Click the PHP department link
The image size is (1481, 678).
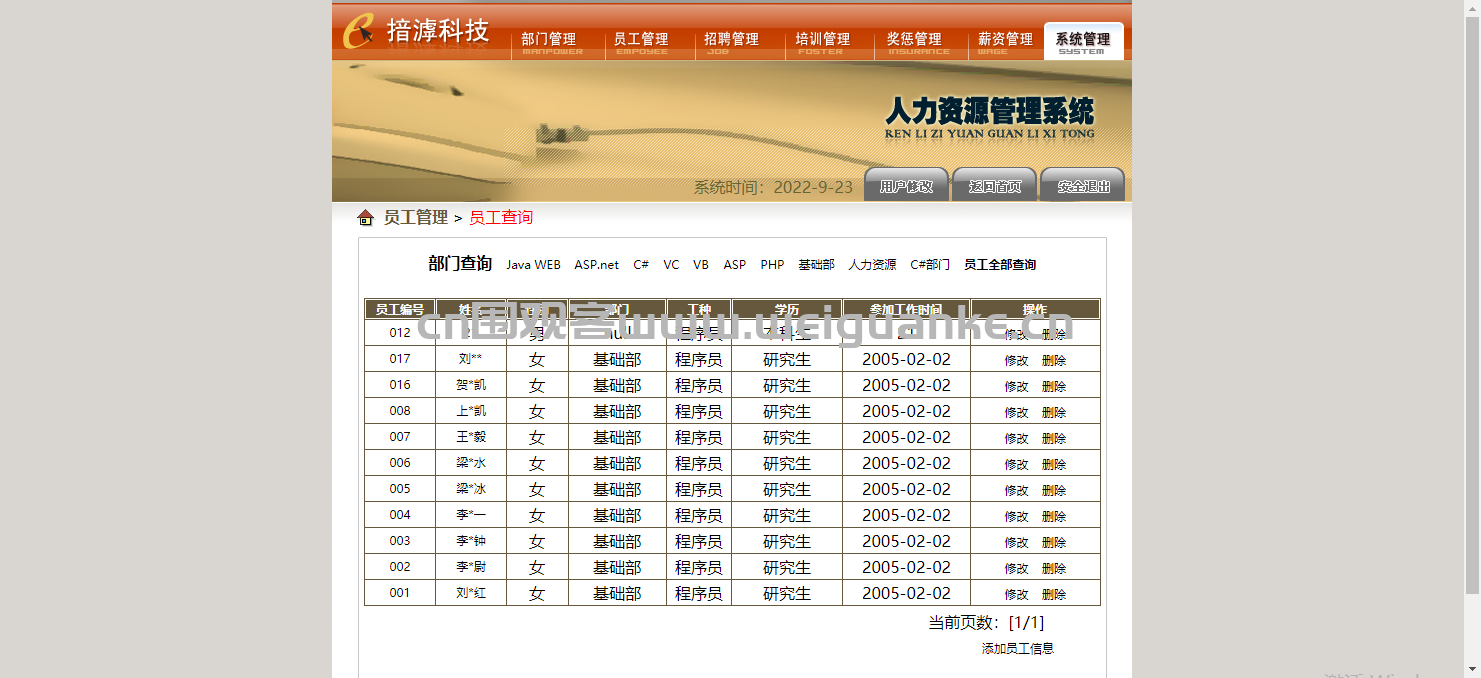pos(772,265)
